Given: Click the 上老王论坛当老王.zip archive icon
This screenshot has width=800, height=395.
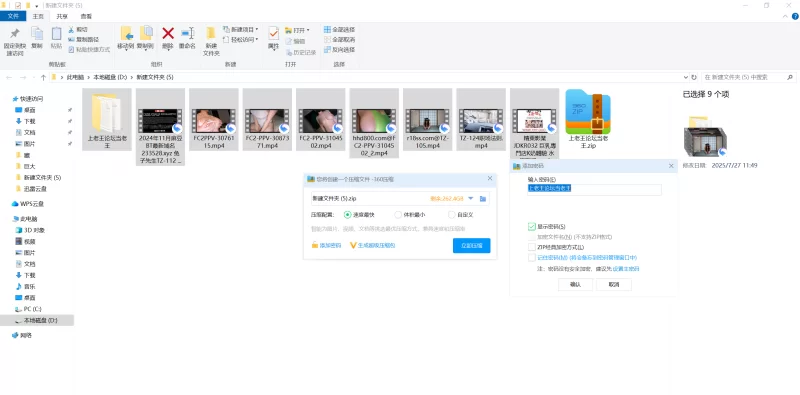Looking at the screenshot, I should pyautogui.click(x=588, y=112).
